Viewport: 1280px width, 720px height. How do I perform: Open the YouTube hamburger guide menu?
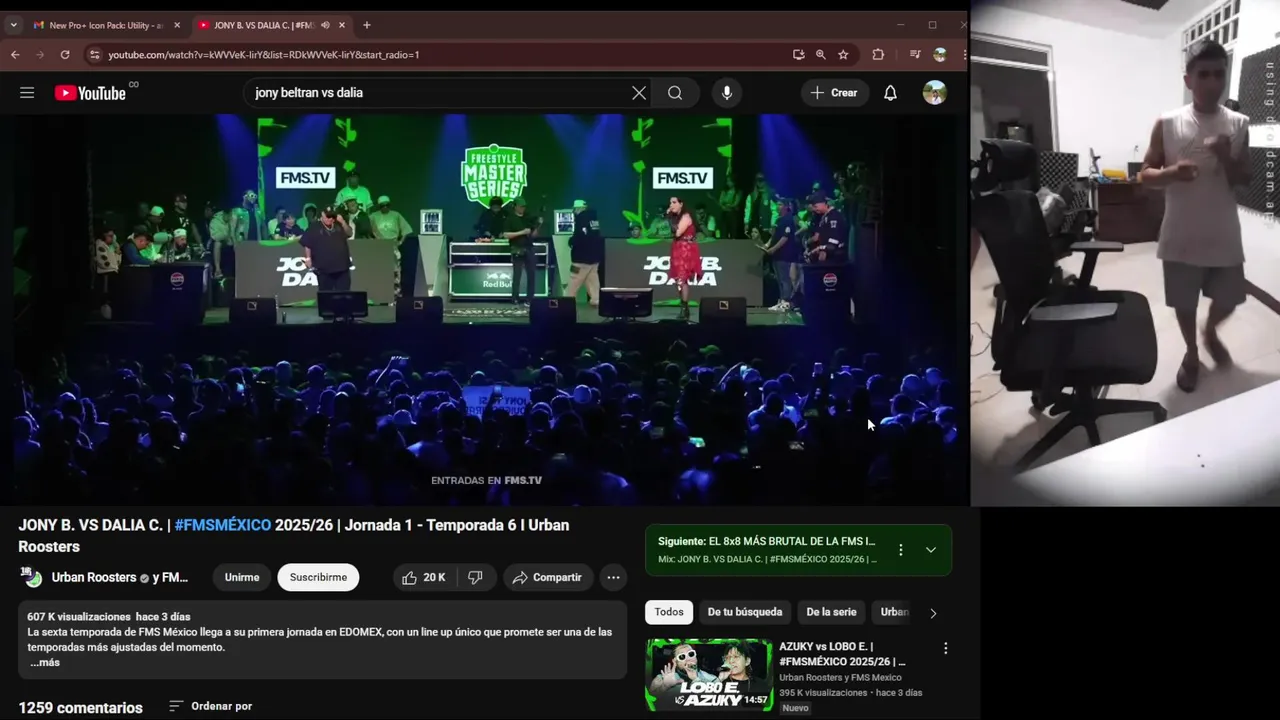[x=27, y=93]
